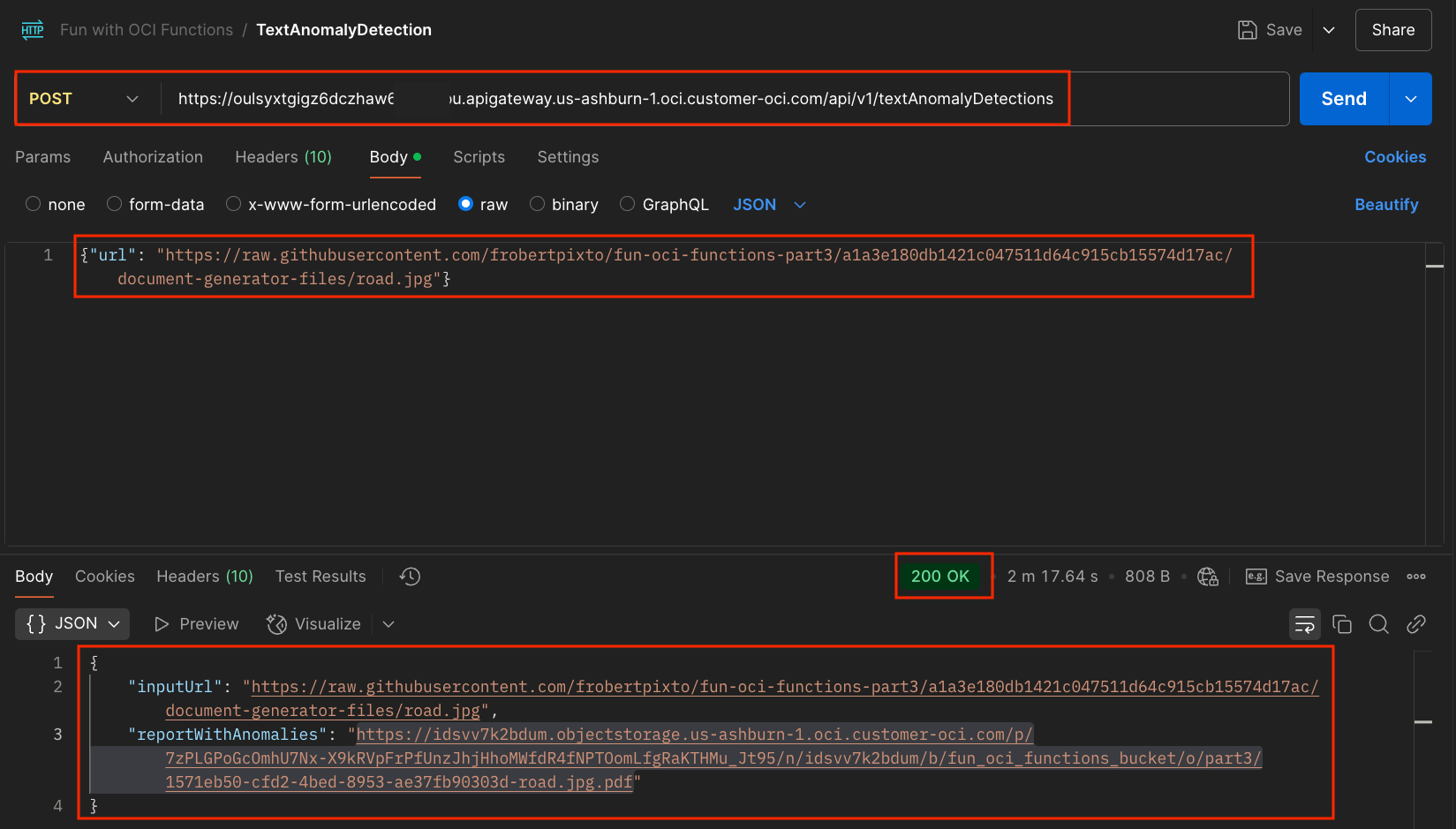Choose the binary body option
Viewport: 1456px width, 829px height.
537,204
